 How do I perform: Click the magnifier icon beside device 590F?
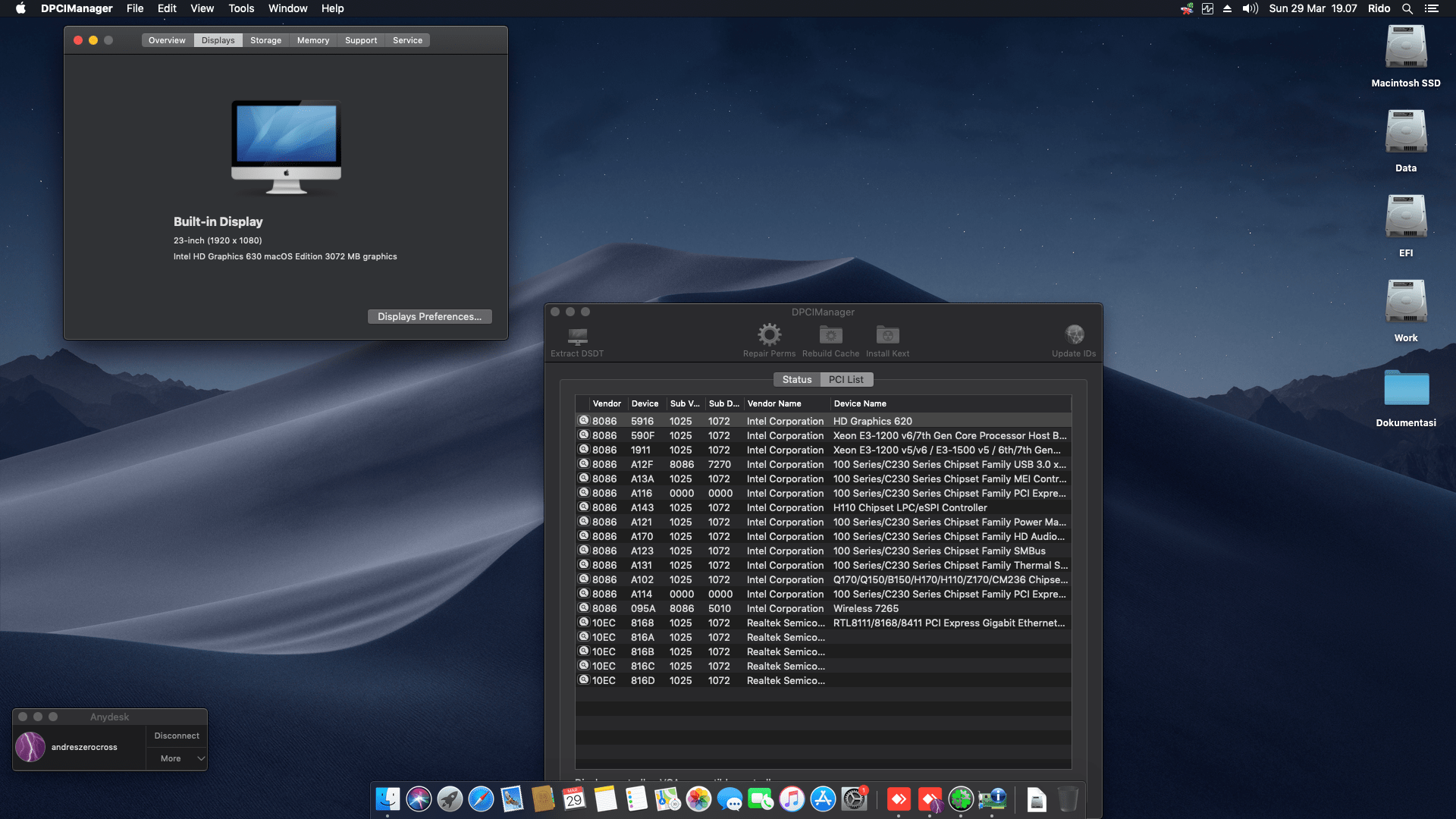[x=583, y=435]
